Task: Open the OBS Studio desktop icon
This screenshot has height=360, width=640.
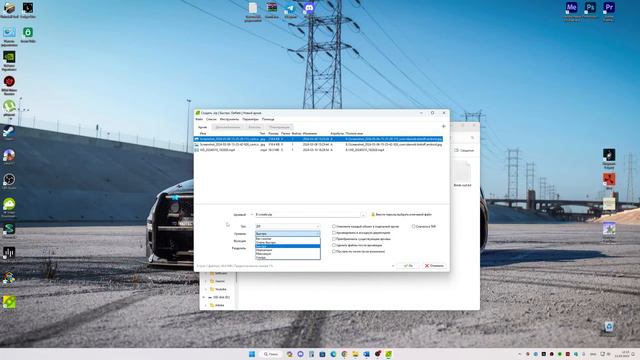Action: pyautogui.click(x=9, y=180)
